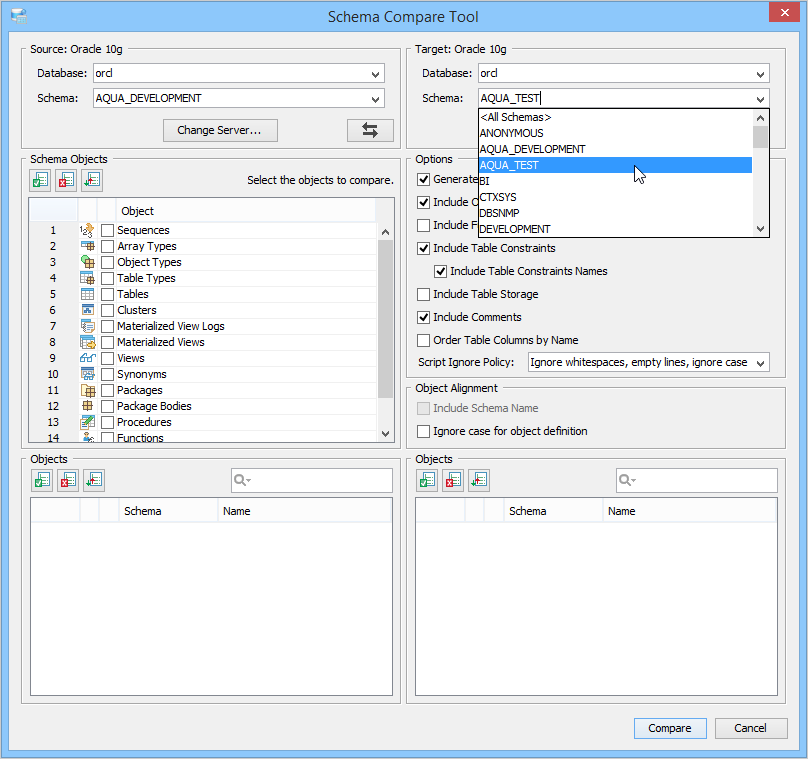The width and height of the screenshot is (808, 759).
Task: Click the Schema column header in right Objects
Action: tap(552, 511)
